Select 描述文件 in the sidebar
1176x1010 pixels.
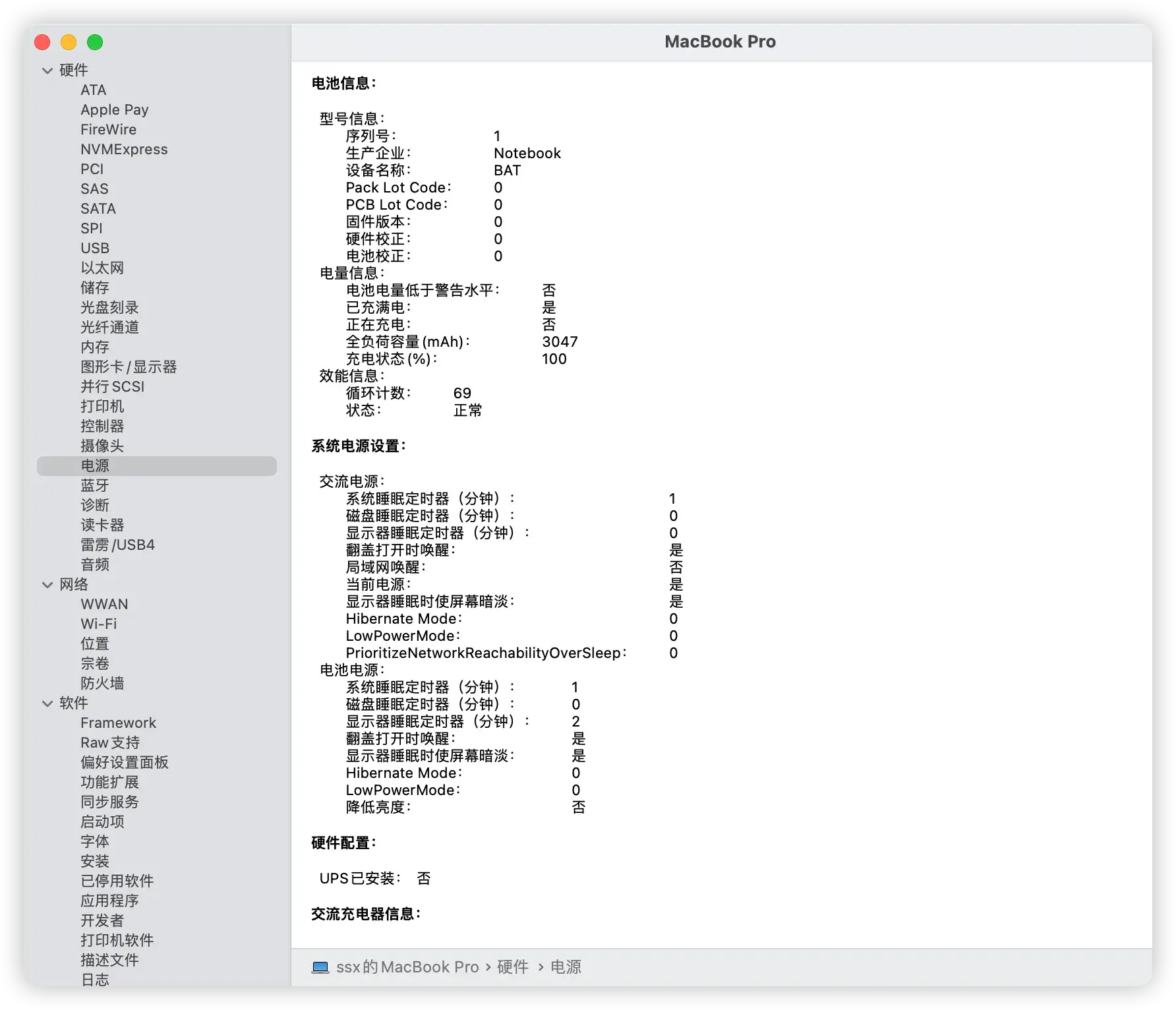point(109,961)
